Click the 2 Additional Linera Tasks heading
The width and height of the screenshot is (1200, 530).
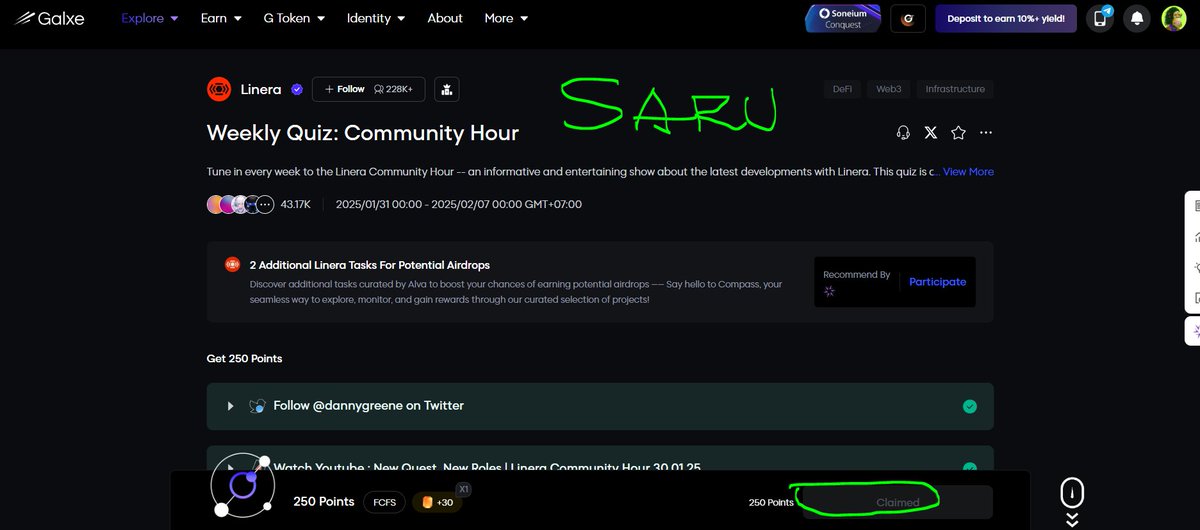tap(370, 265)
